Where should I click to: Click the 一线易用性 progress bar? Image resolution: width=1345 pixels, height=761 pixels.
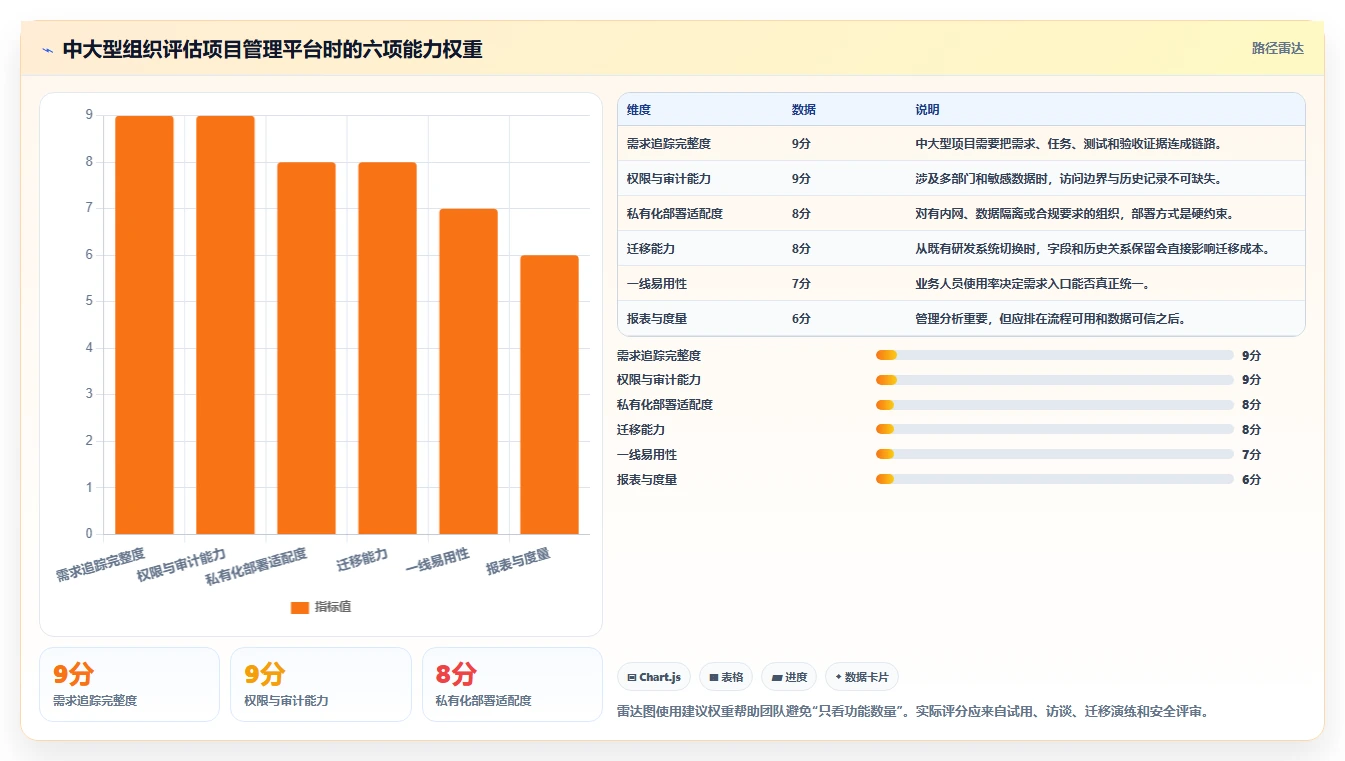coord(1055,455)
